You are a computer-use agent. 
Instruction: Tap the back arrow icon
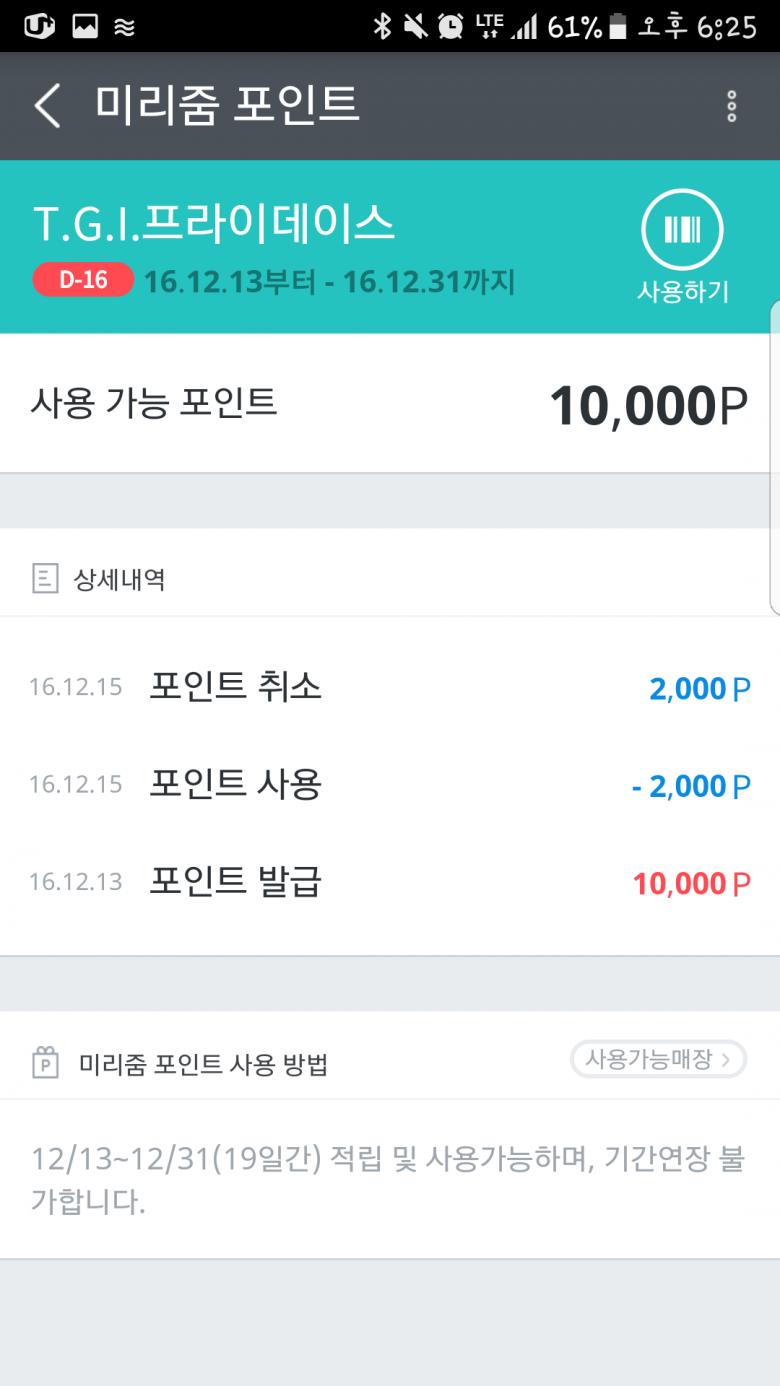[x=47, y=105]
